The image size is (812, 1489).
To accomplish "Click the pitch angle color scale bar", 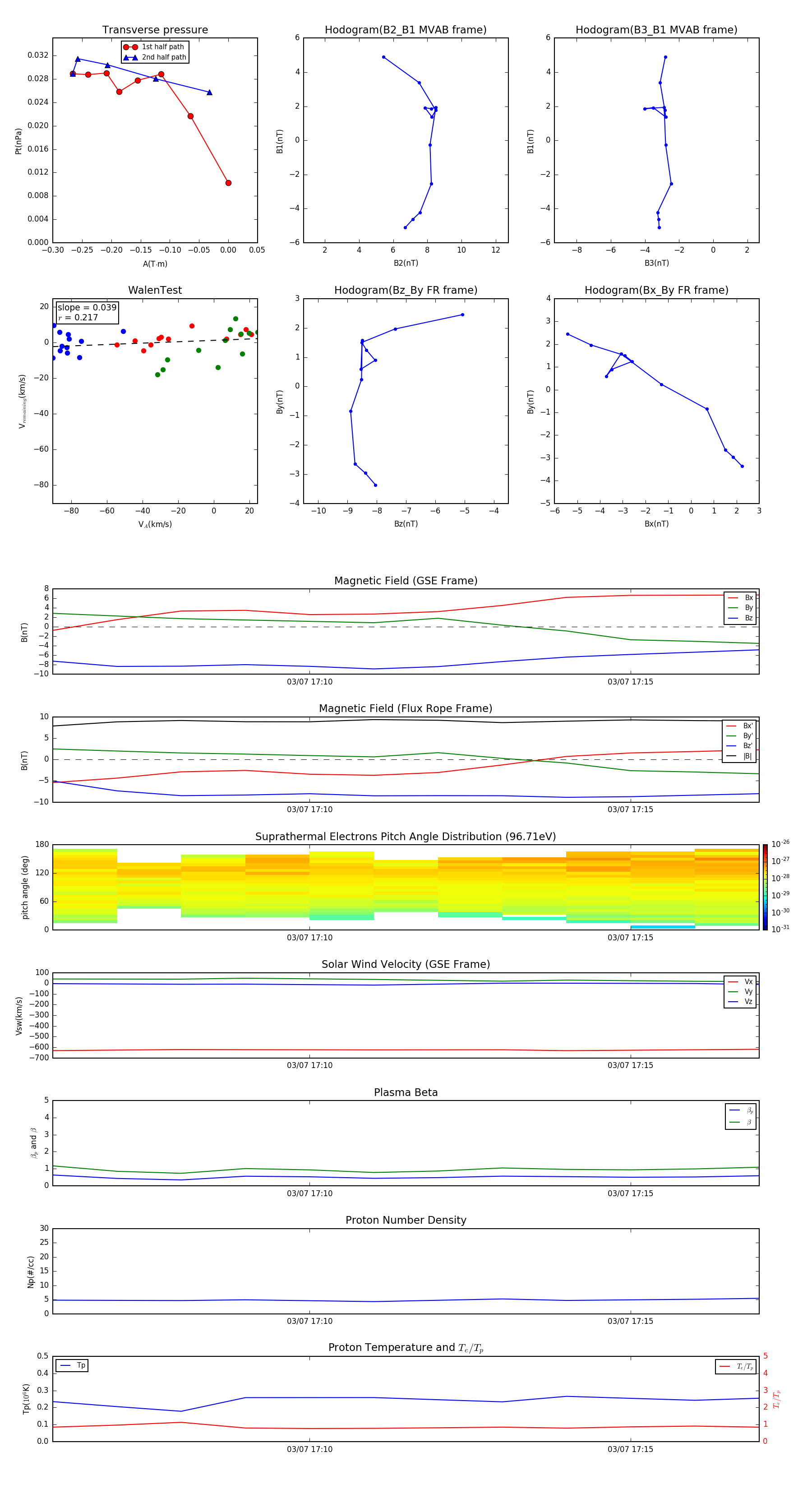I will click(x=765, y=887).
